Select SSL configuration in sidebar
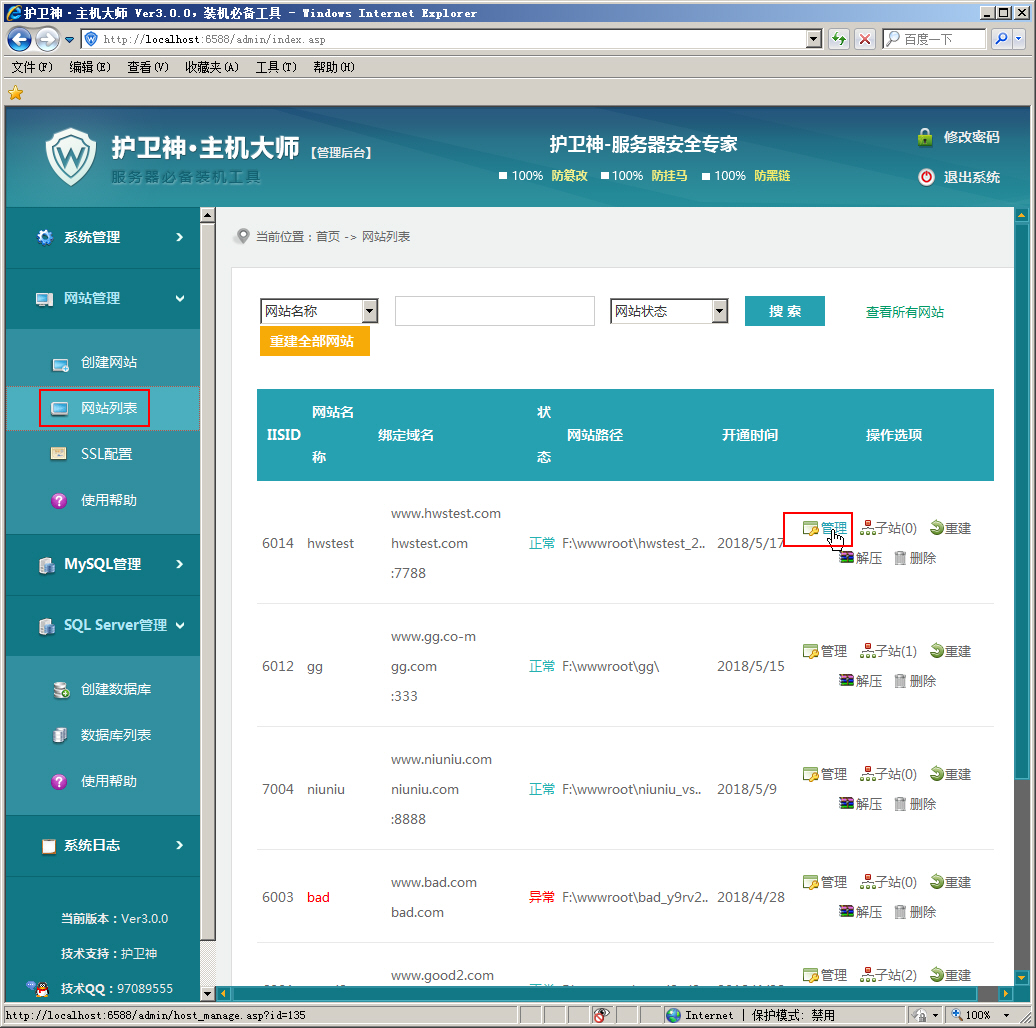The width and height of the screenshot is (1036, 1028). [106, 454]
